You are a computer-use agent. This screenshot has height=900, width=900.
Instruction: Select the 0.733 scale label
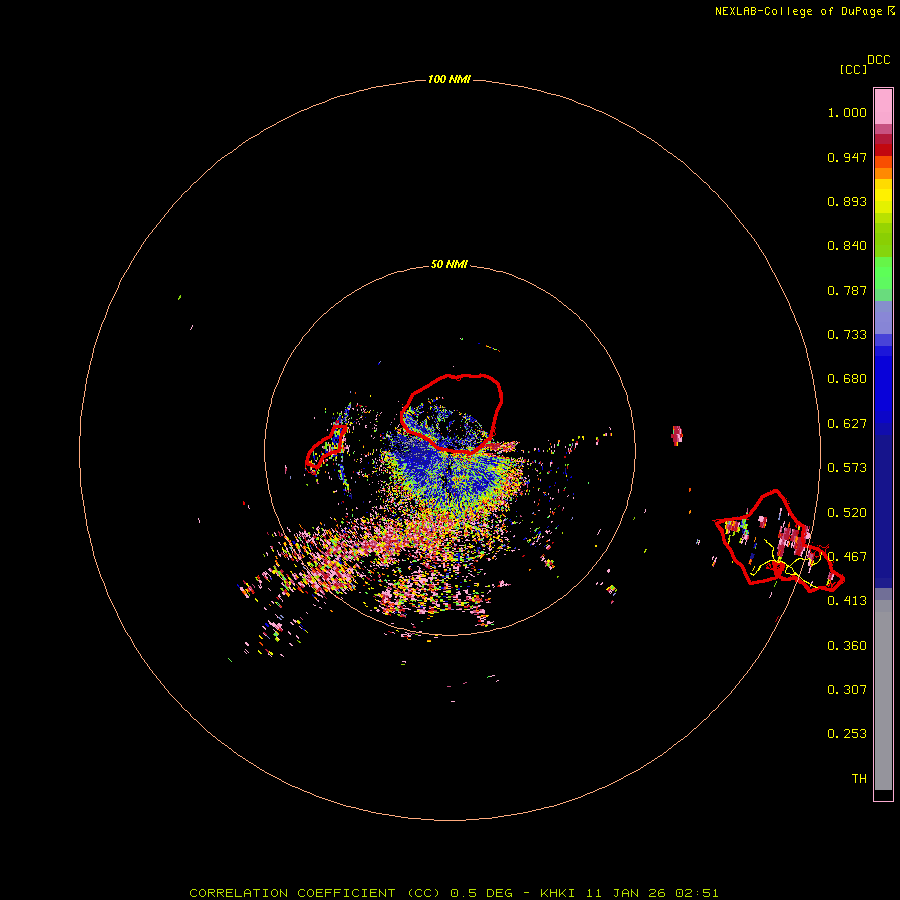(x=847, y=335)
